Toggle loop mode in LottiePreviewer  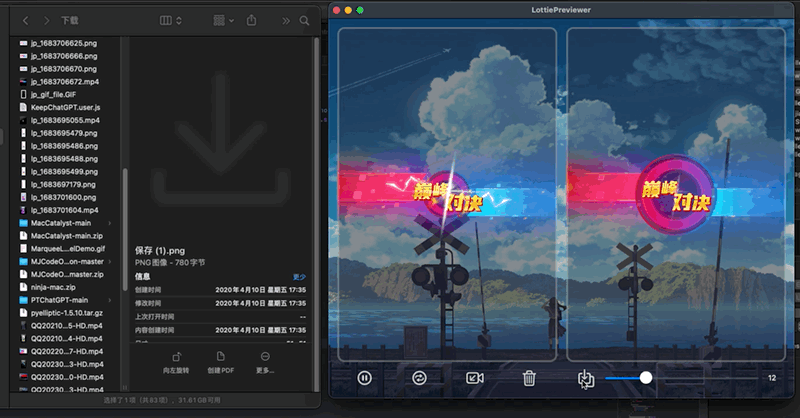click(419, 378)
